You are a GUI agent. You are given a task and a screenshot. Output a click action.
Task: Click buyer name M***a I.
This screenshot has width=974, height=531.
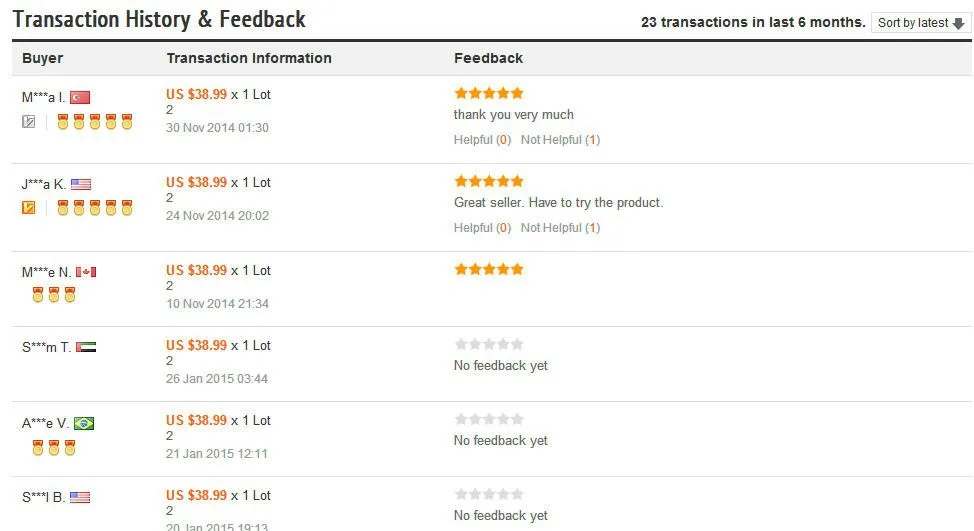[43, 98]
